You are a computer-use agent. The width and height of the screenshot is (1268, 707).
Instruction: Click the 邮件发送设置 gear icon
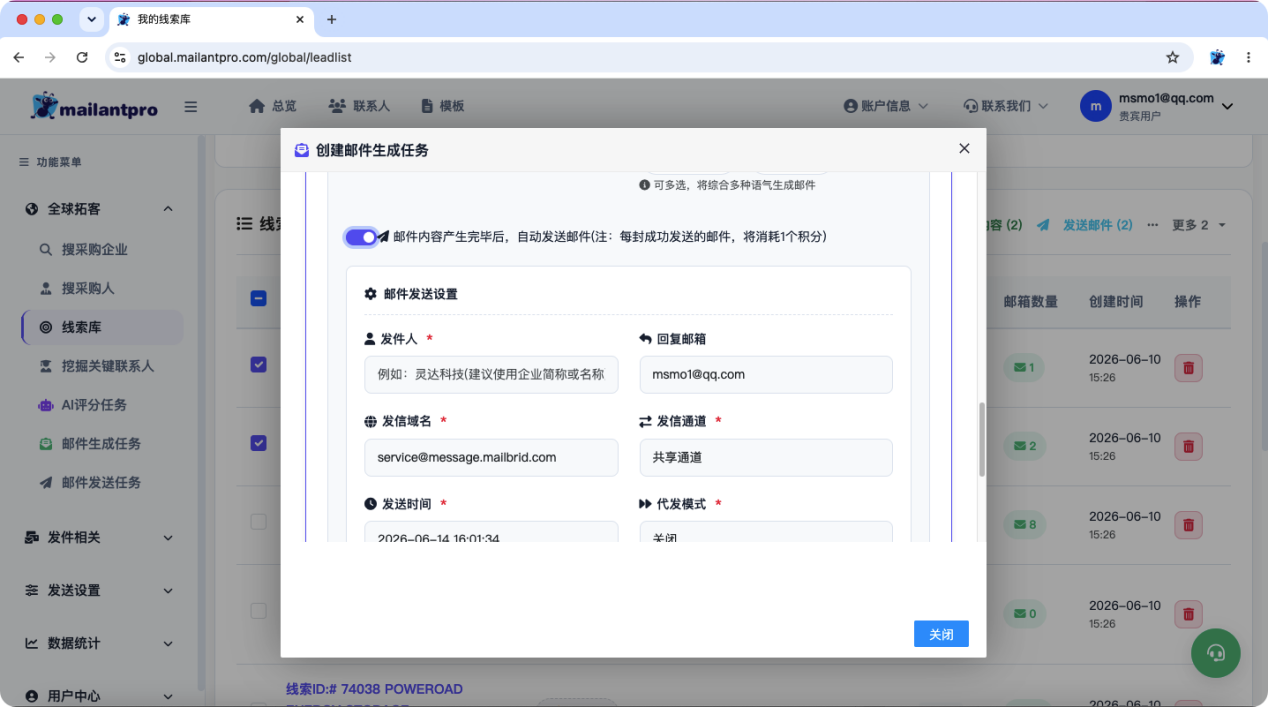pyautogui.click(x=370, y=294)
